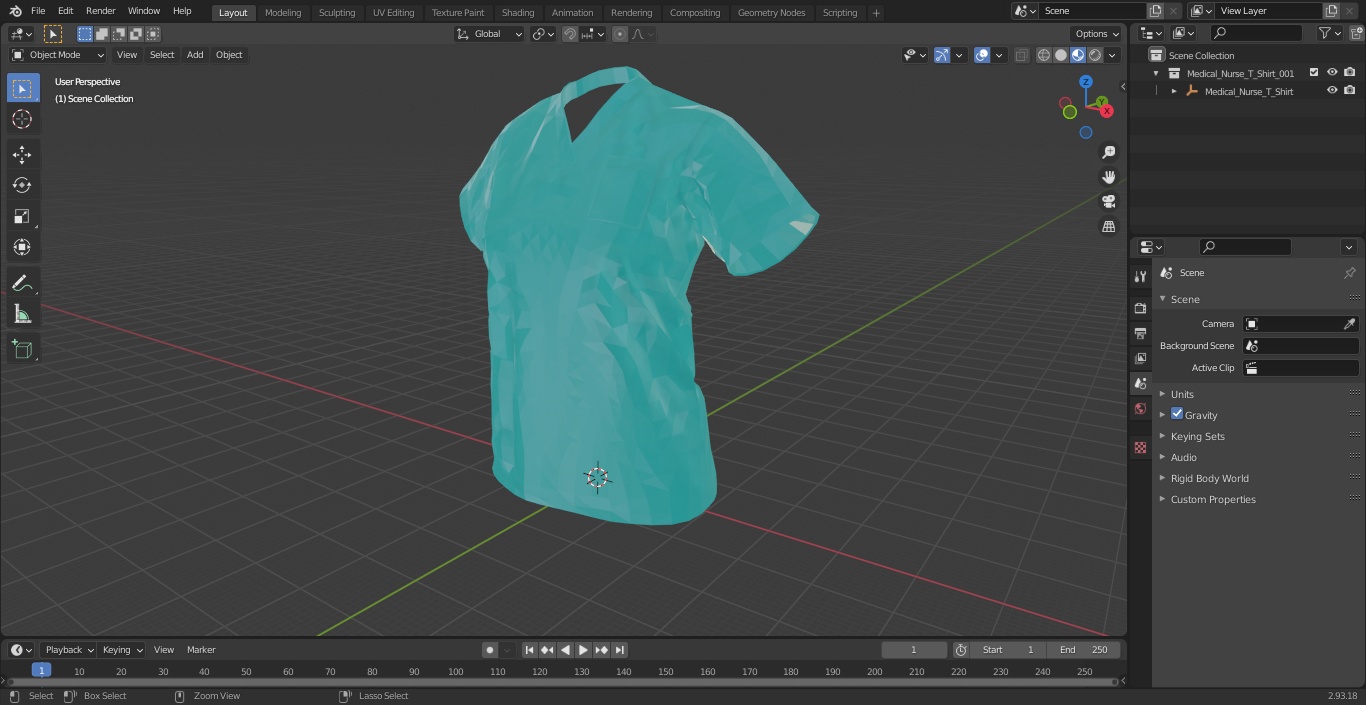The image size is (1366, 705).
Task: Add a new workspace with plus button
Action: coord(876,13)
